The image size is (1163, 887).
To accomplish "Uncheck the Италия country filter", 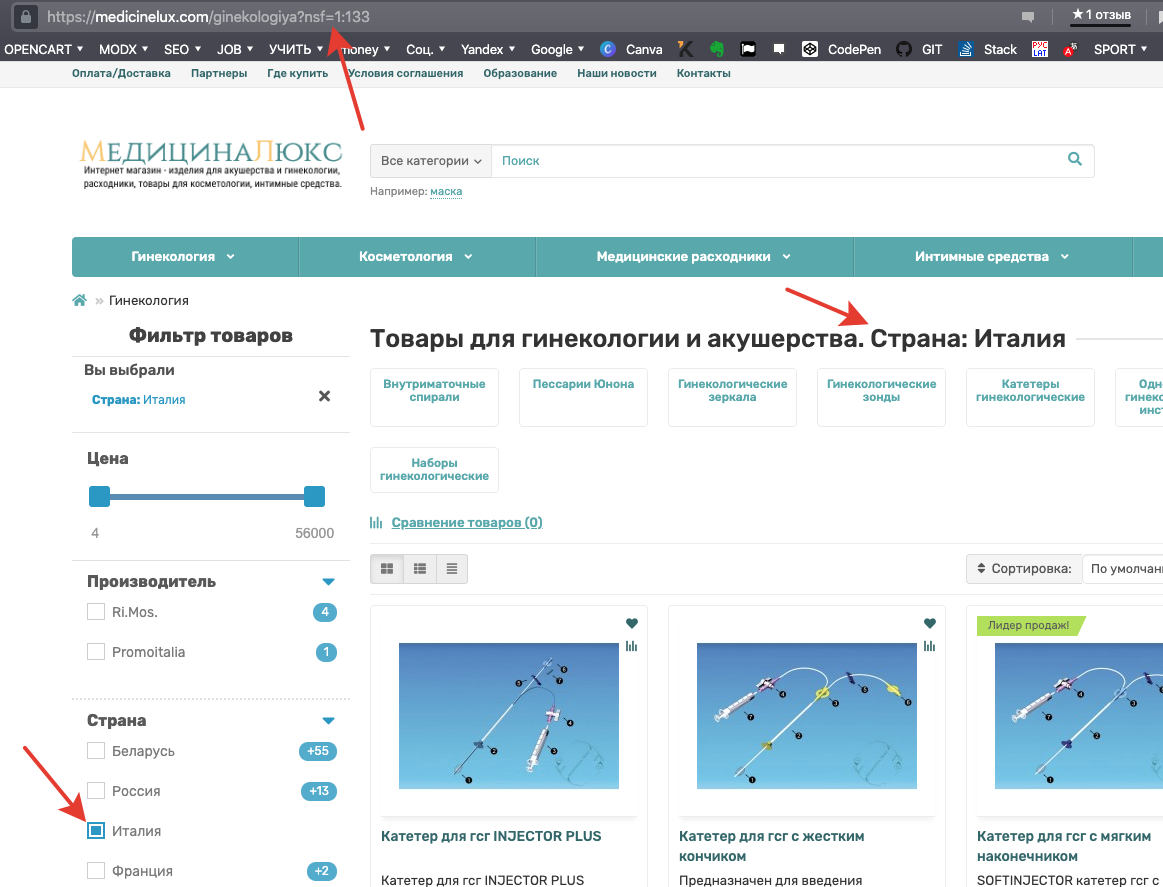I will (96, 831).
